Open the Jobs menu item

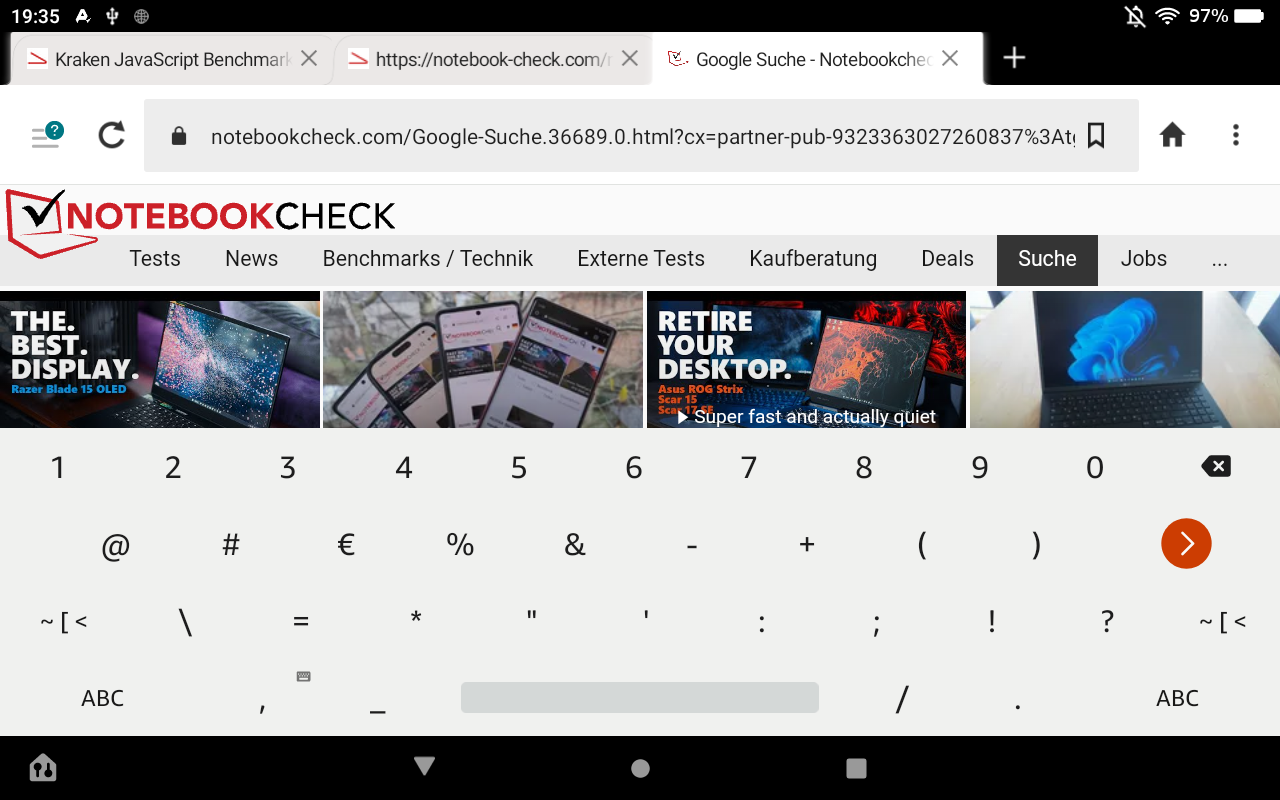(1144, 259)
